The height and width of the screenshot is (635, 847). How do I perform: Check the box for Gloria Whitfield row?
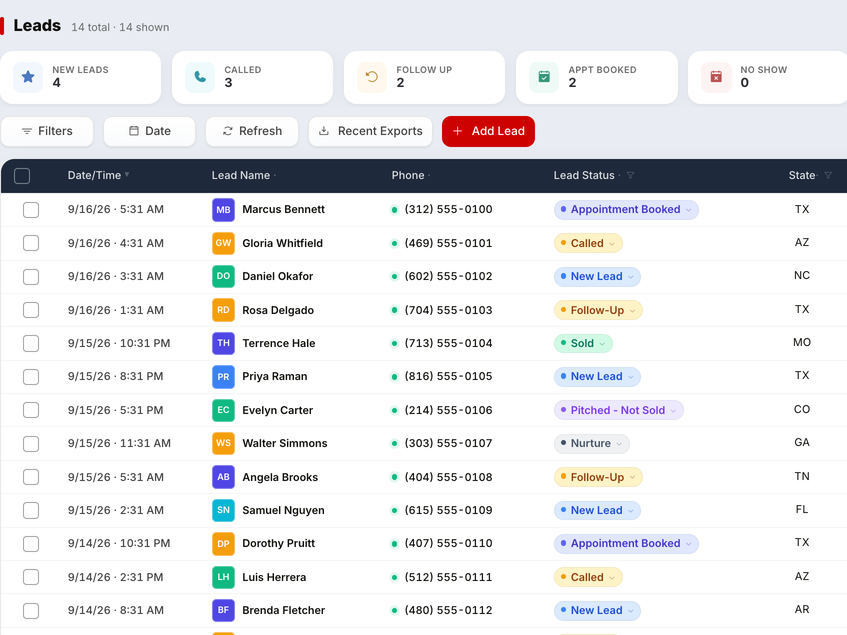[31, 243]
